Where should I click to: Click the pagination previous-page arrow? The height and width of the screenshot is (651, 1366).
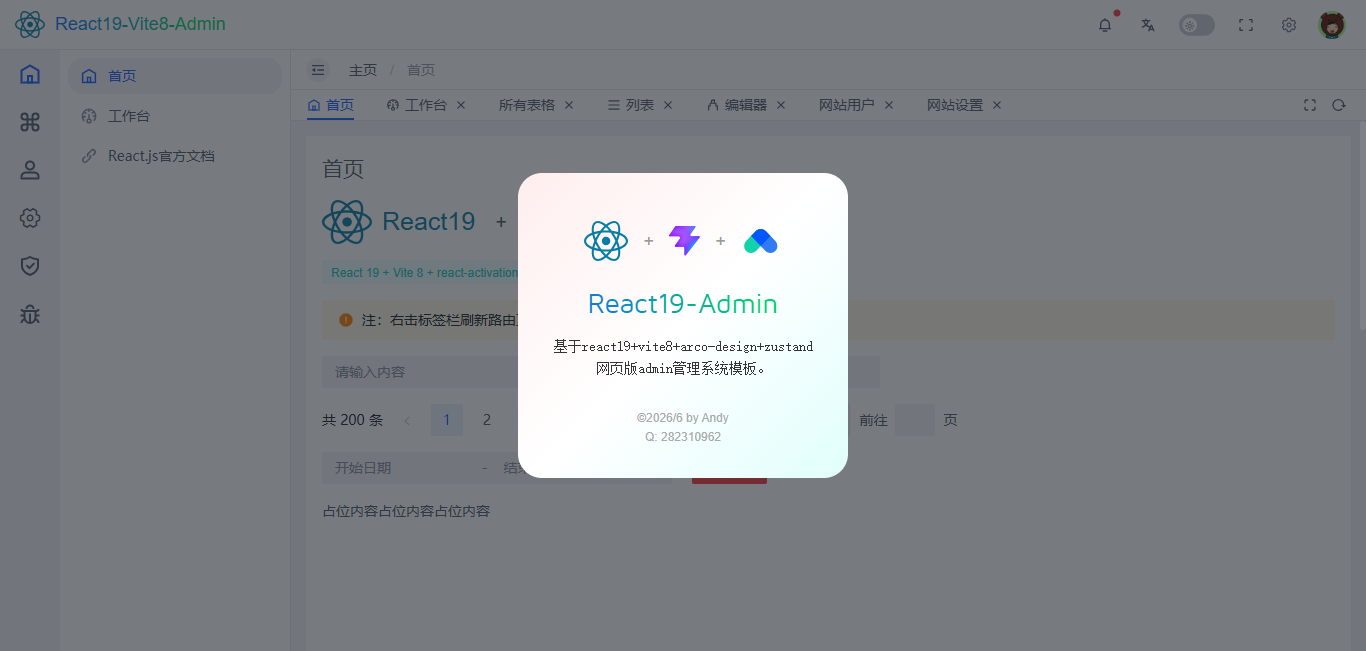tap(407, 420)
